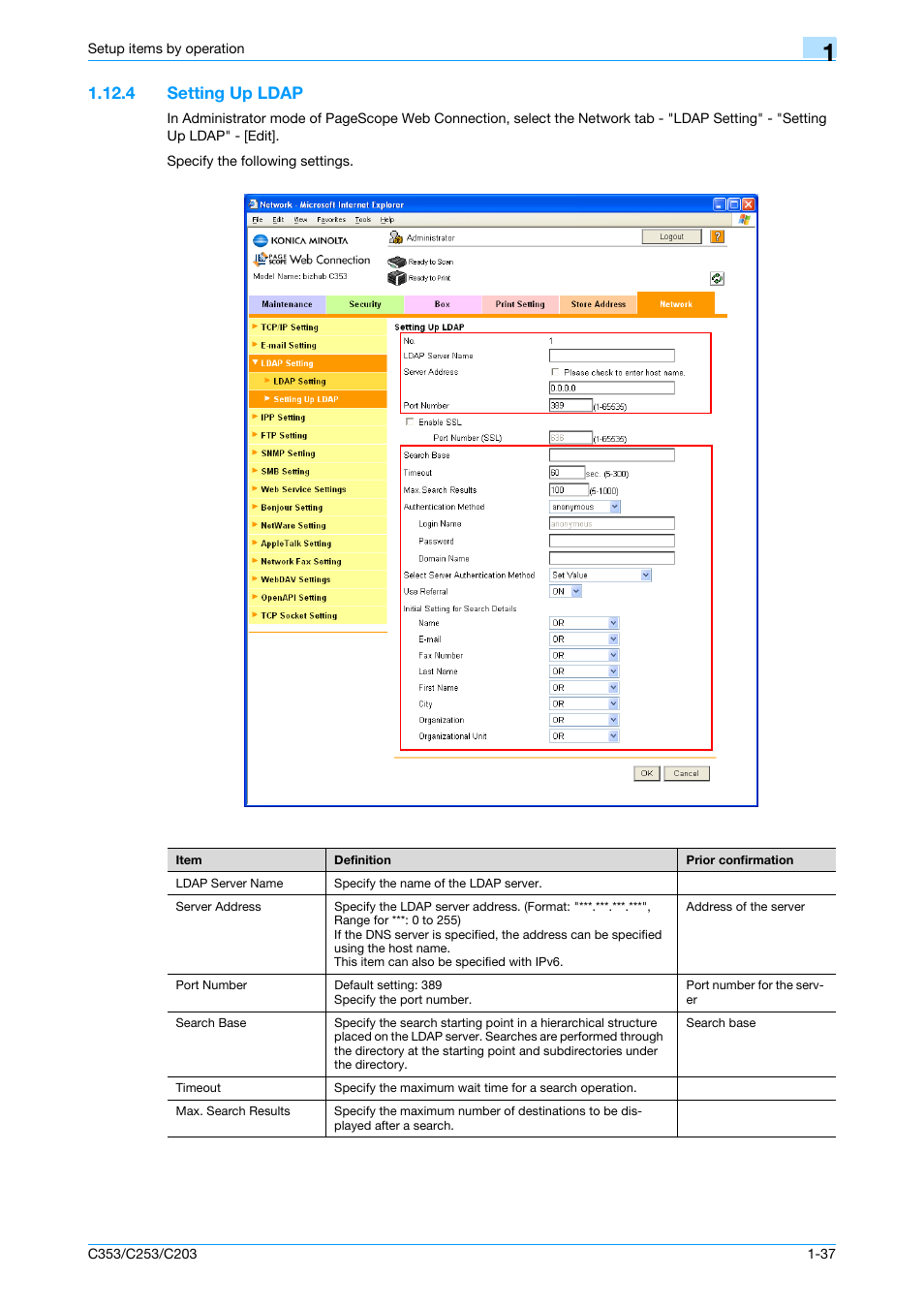Click the green refresh icon
This screenshot has width=924, height=1308.
point(717,278)
